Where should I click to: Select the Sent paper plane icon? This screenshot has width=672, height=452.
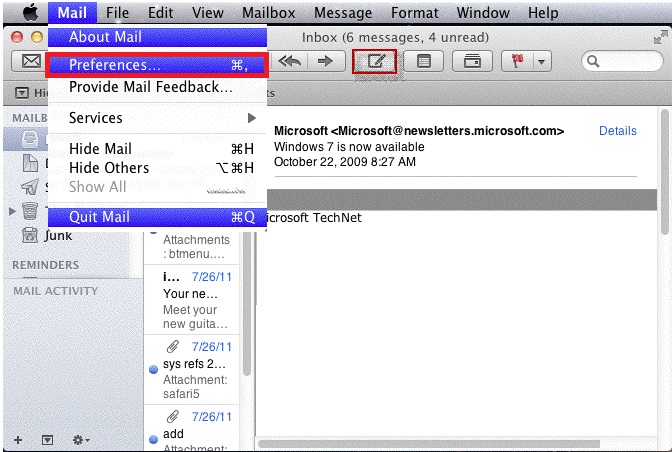(30, 187)
